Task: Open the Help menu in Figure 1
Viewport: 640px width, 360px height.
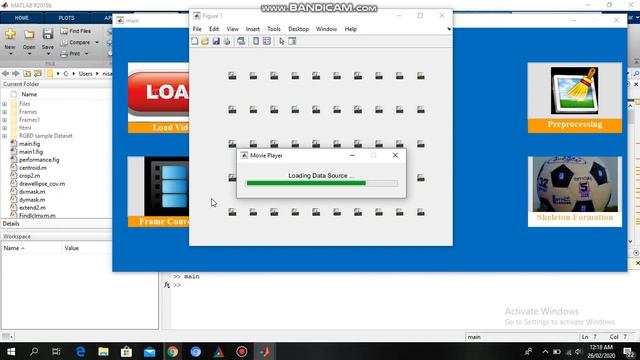Action: click(351, 29)
